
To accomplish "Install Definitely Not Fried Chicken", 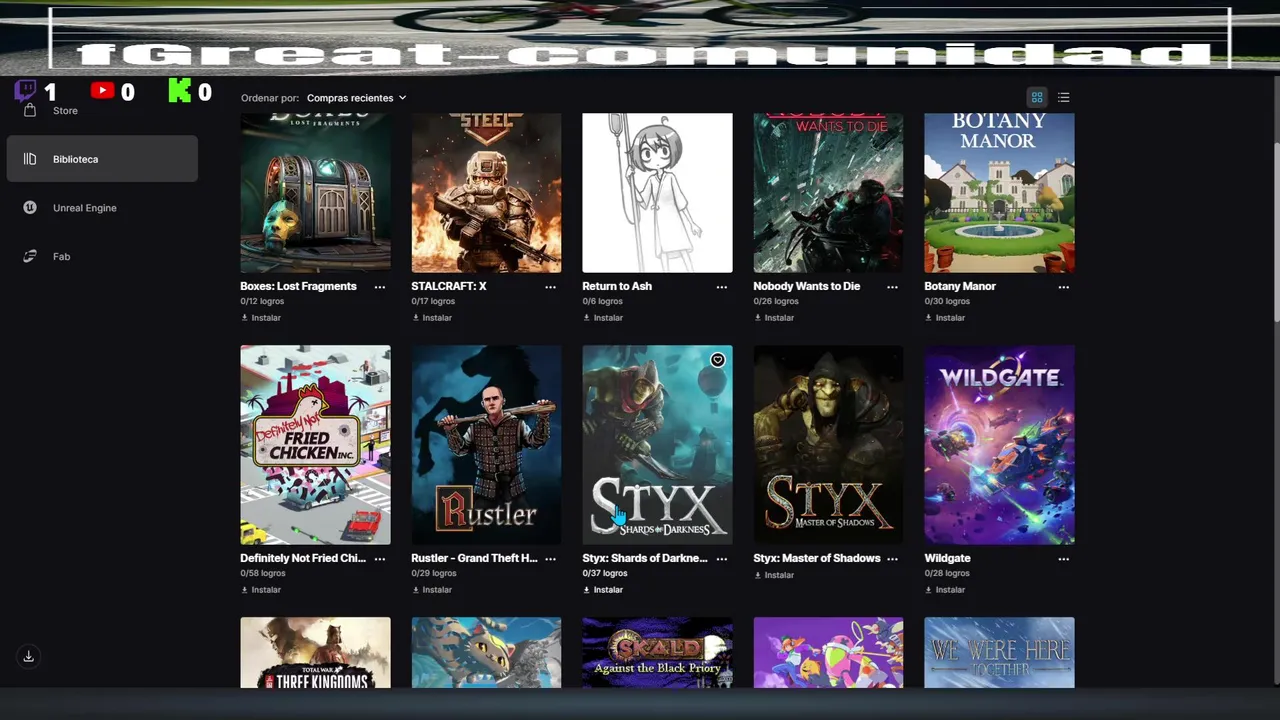I will (x=261, y=590).
